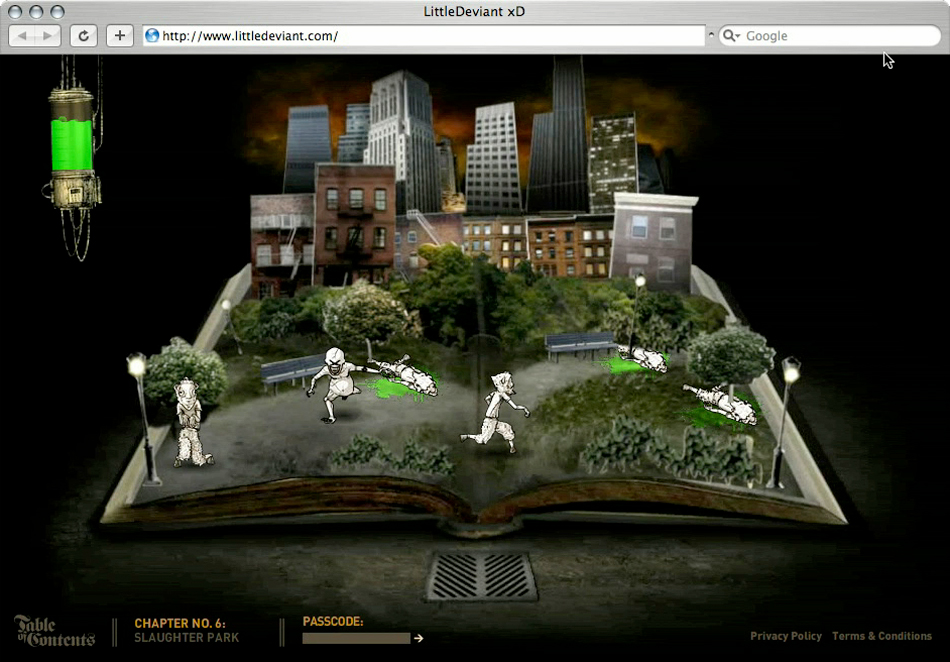Open the Privacy Policy link
This screenshot has width=950, height=662.
[x=786, y=636]
